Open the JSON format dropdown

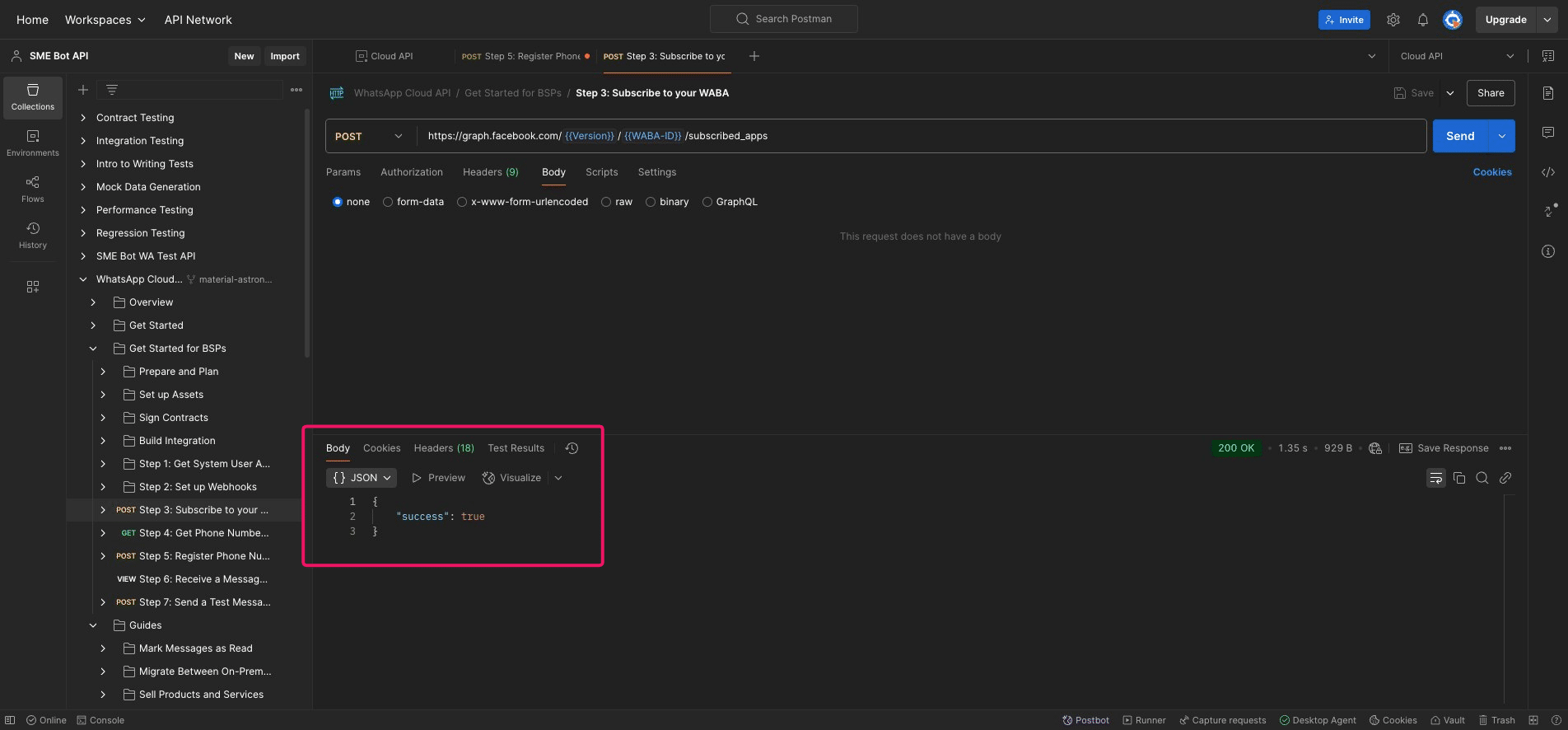(362, 478)
